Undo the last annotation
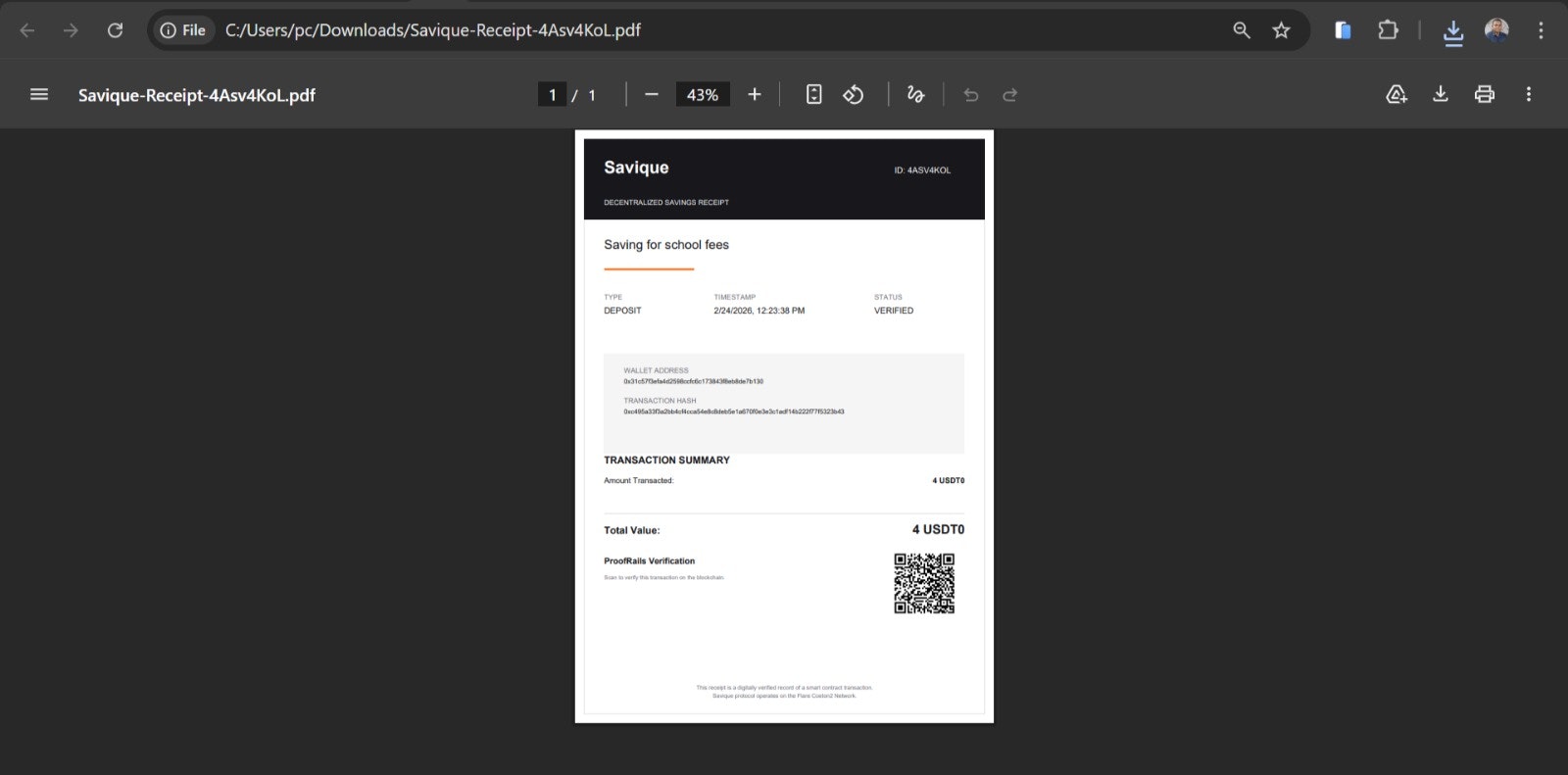Viewport: 1568px width, 775px height. 971,95
